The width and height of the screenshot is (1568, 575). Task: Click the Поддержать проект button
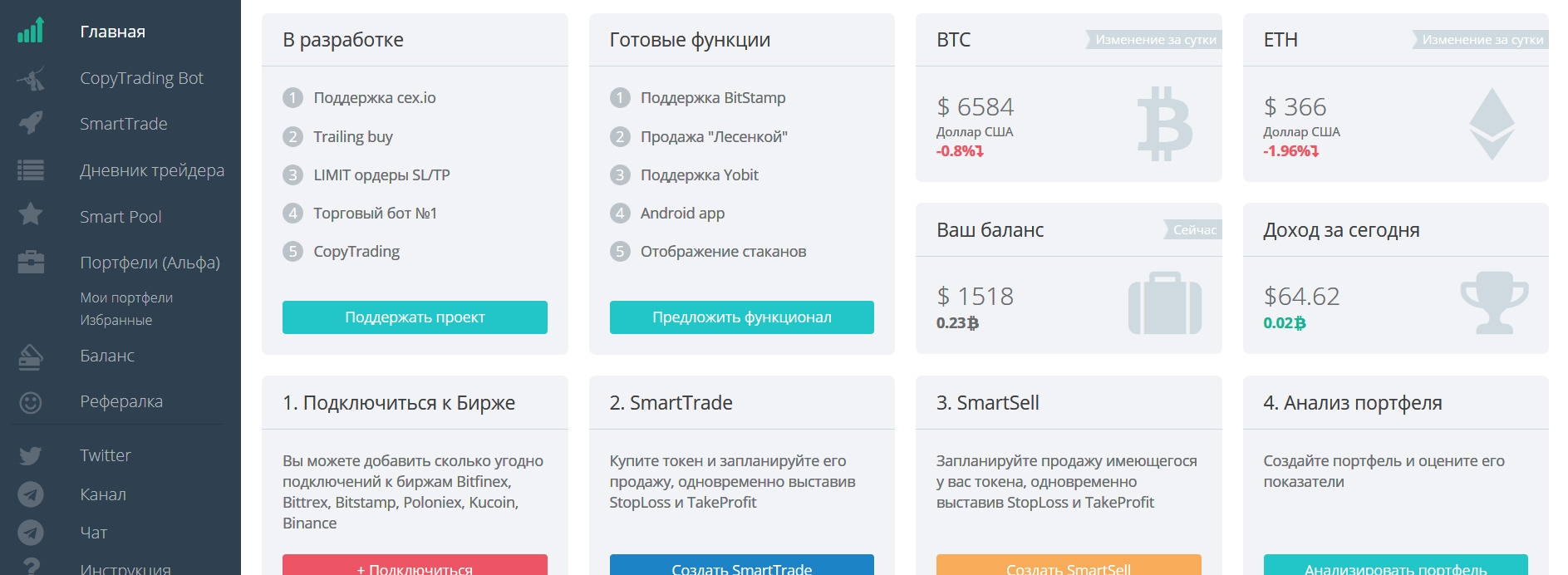[415, 317]
